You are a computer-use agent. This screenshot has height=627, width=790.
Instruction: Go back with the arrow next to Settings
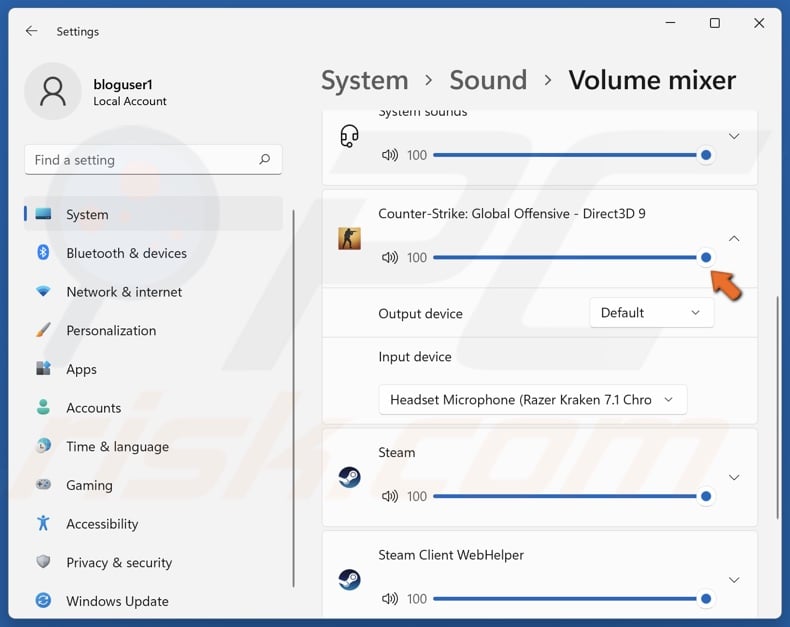coord(31,31)
